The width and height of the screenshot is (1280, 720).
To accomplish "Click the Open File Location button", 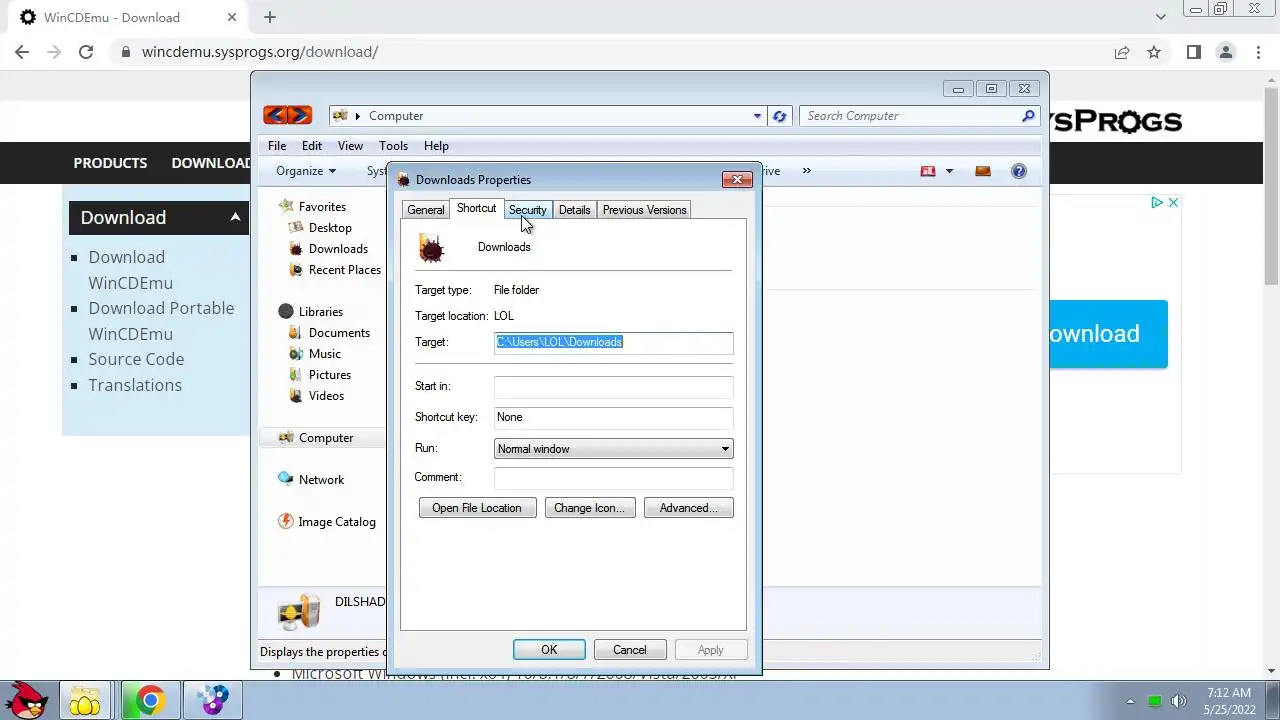I will pyautogui.click(x=477, y=508).
